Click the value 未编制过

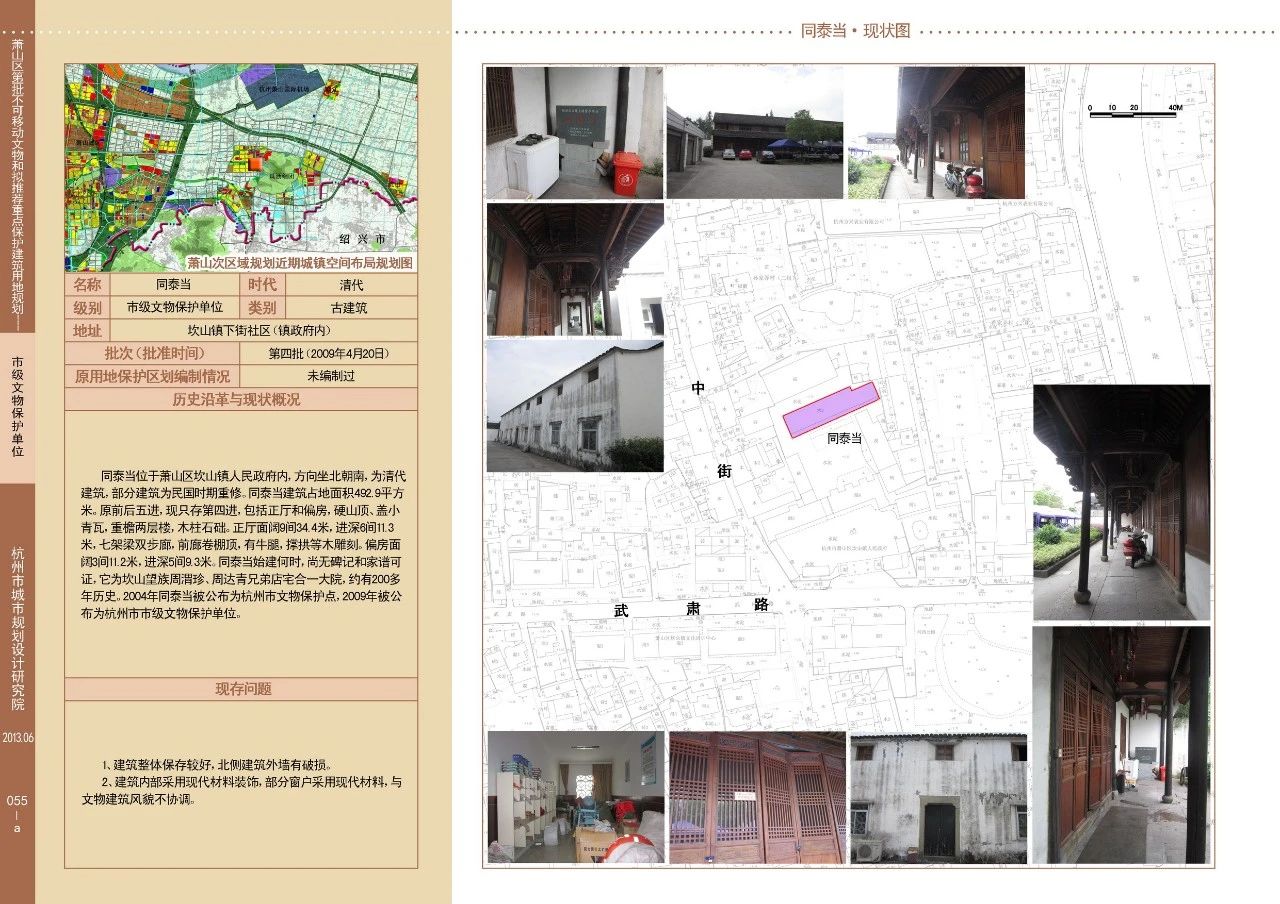pos(330,377)
